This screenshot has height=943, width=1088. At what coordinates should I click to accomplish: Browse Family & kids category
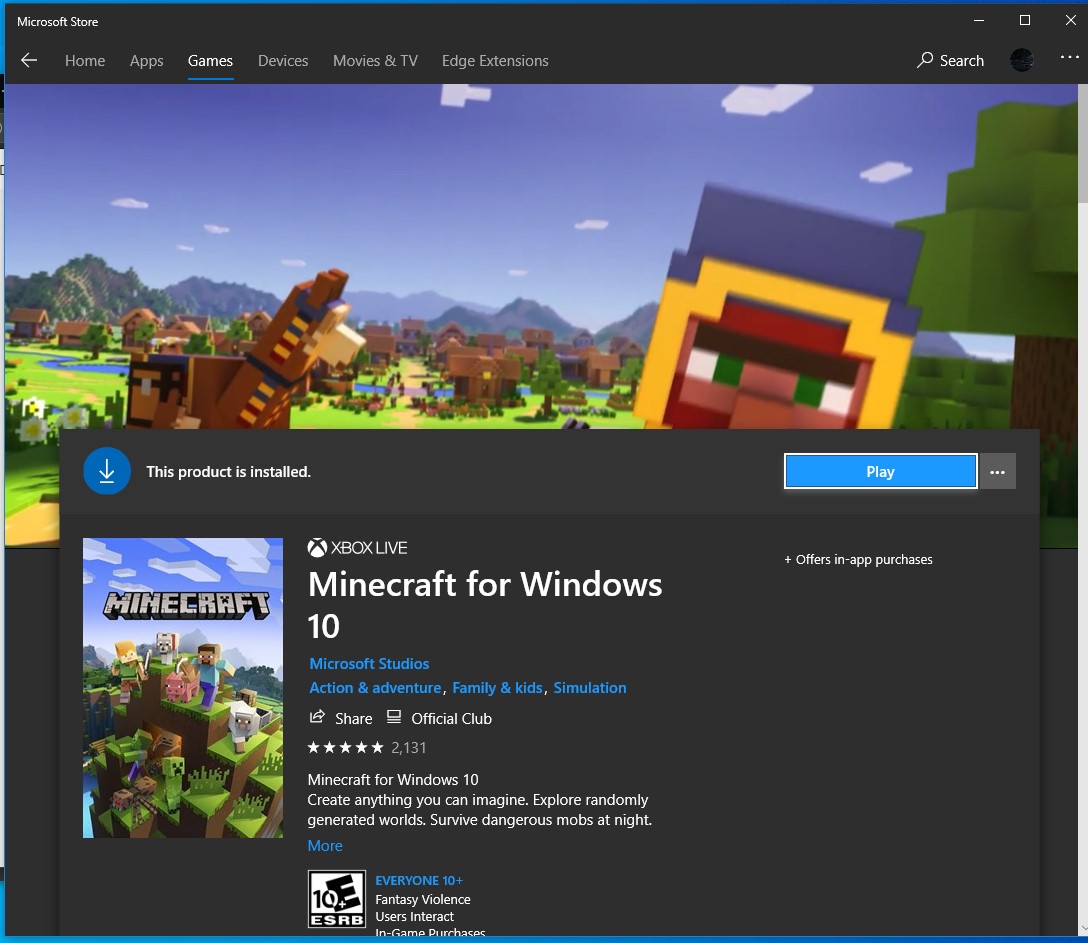[x=498, y=688]
